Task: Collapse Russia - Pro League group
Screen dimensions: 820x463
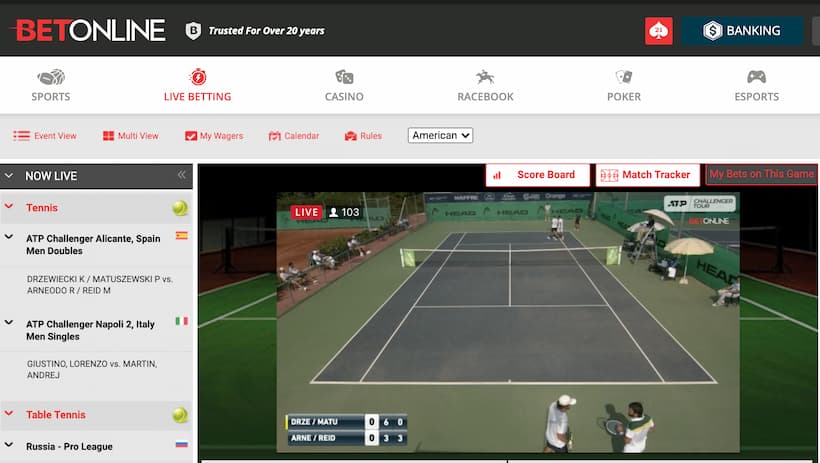Action: 9,445
